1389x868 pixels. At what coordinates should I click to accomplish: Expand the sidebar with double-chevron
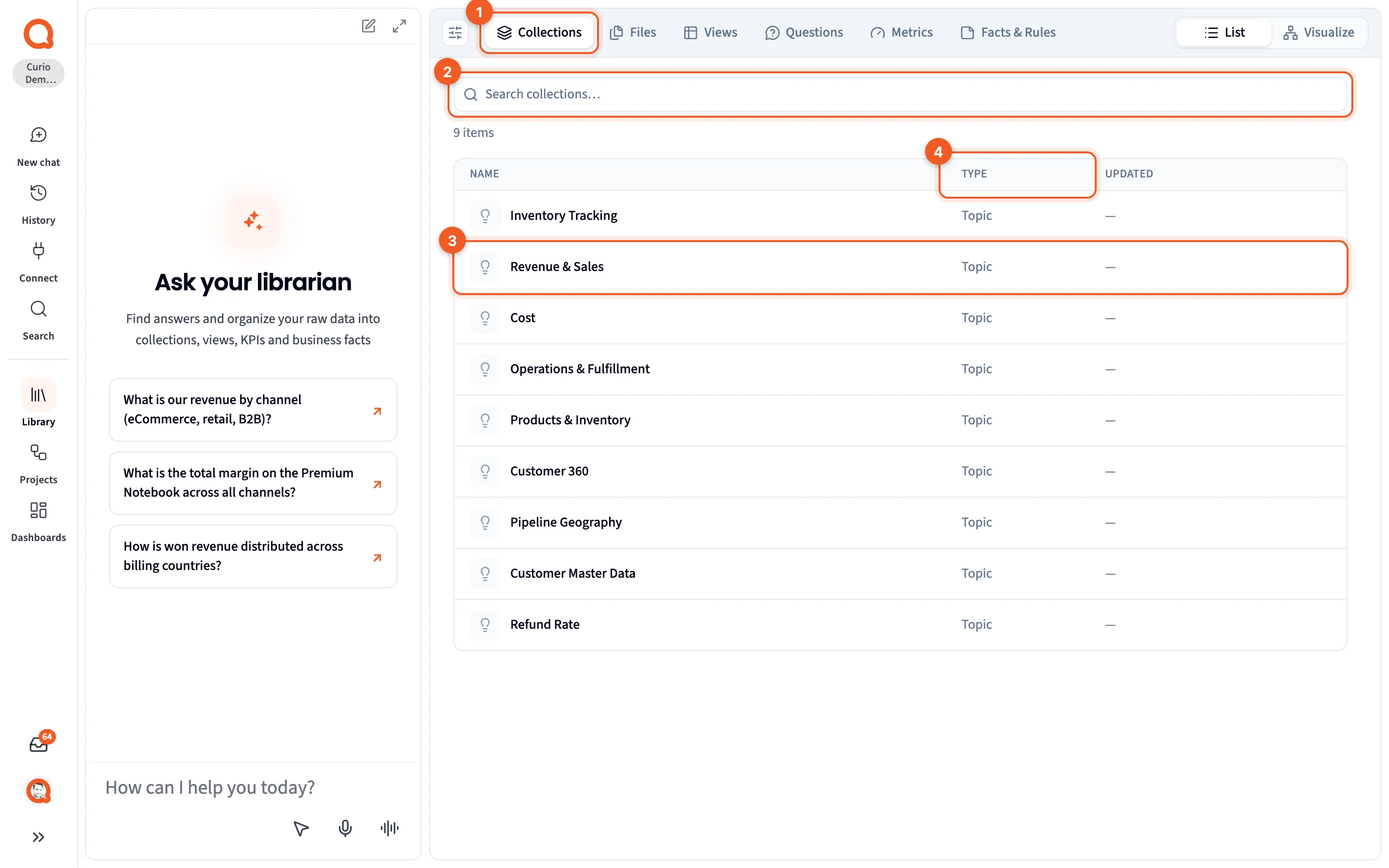click(x=39, y=837)
